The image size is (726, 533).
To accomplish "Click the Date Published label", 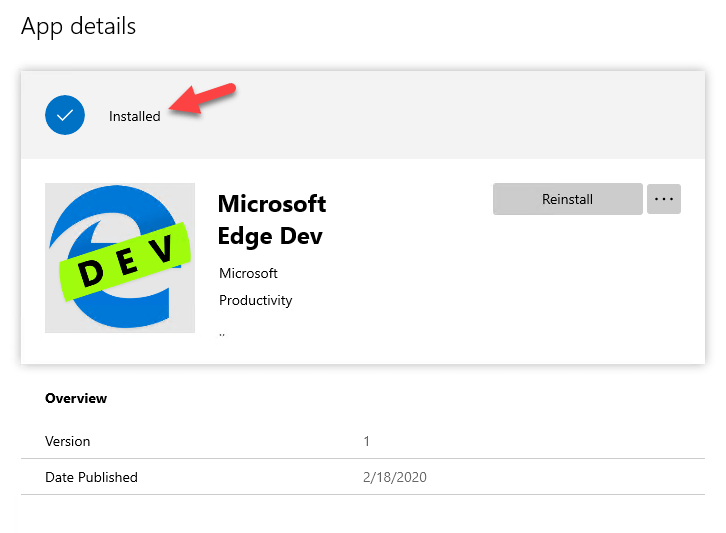I will click(91, 477).
